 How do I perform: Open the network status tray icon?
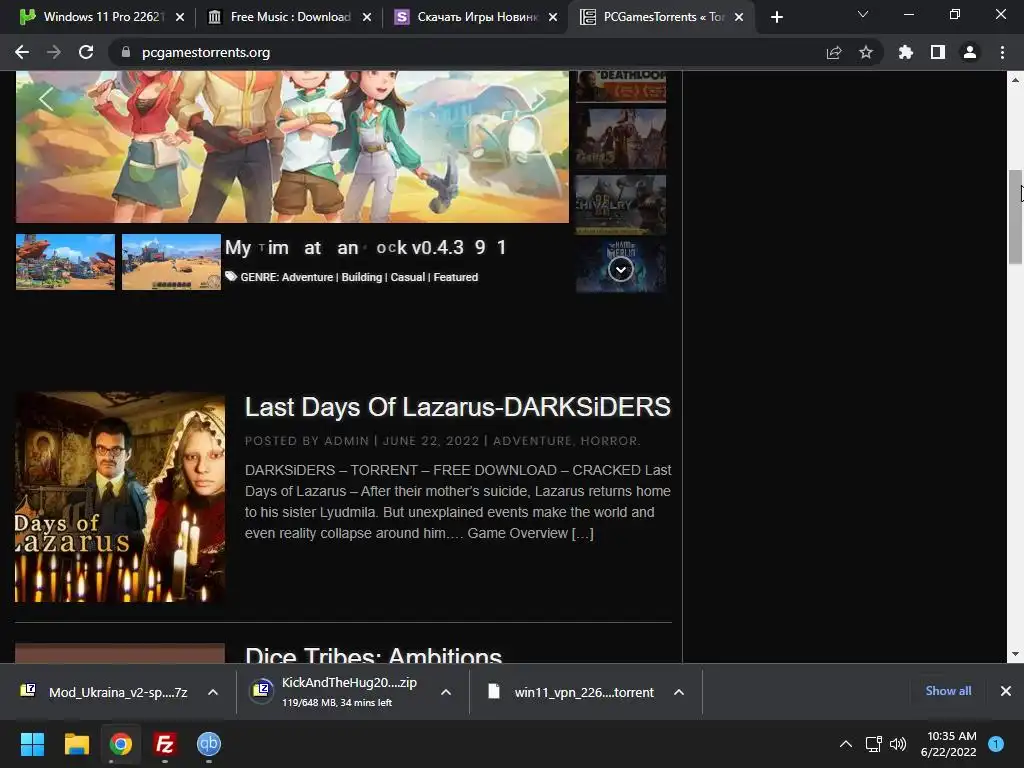(x=873, y=744)
